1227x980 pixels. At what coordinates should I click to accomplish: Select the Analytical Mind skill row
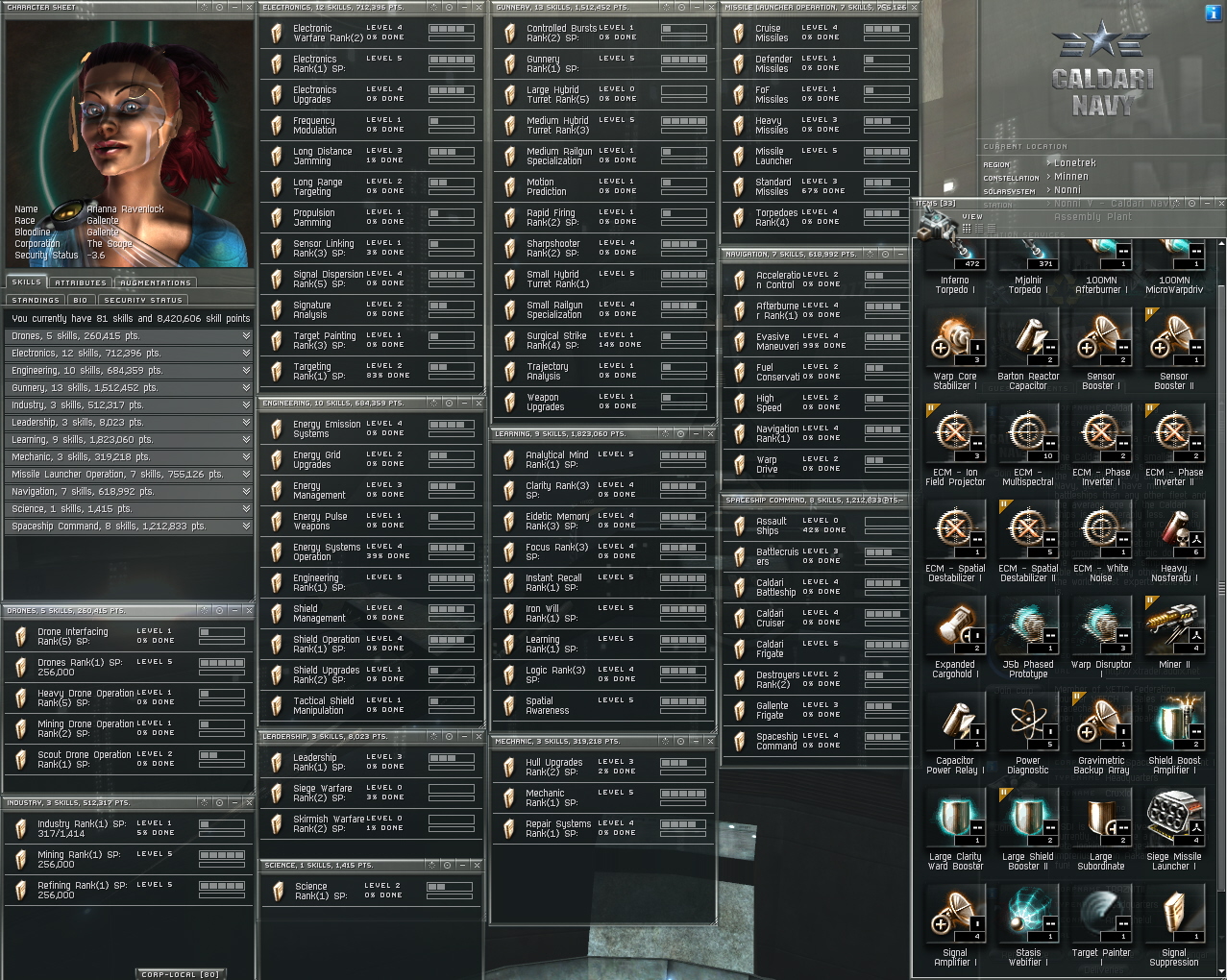coord(603,459)
